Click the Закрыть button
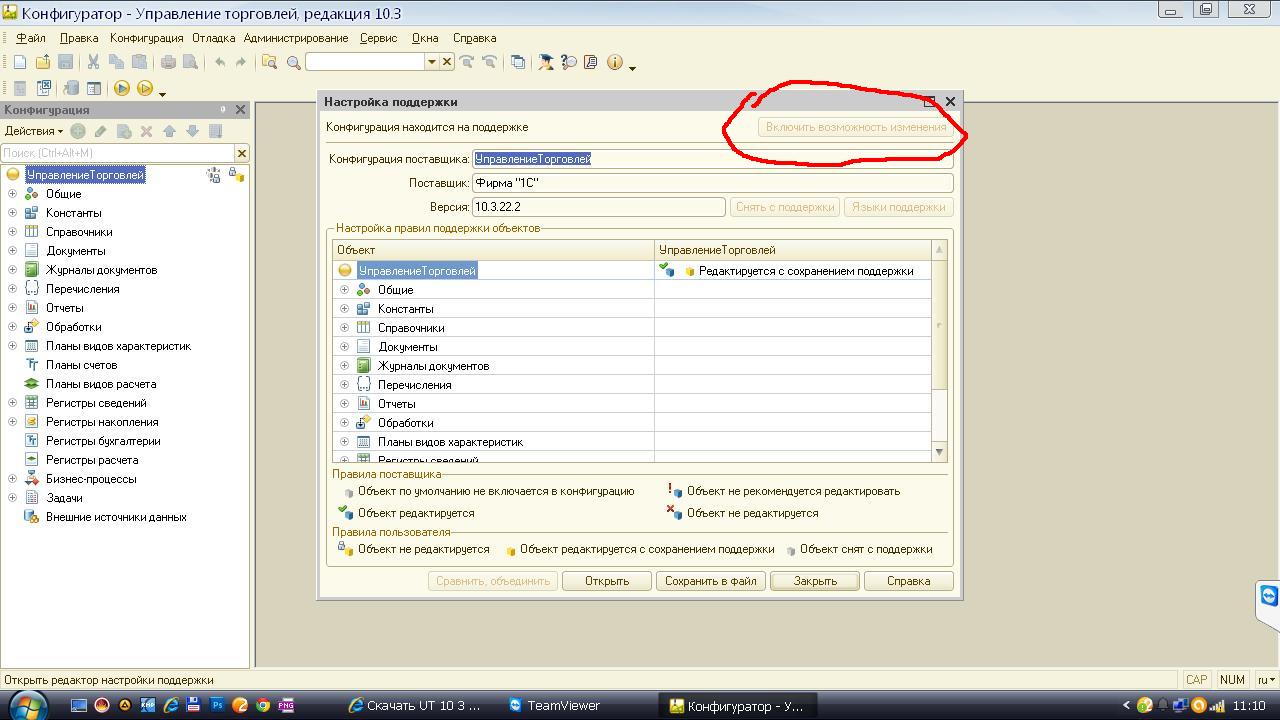The width and height of the screenshot is (1280, 720). click(x=815, y=581)
